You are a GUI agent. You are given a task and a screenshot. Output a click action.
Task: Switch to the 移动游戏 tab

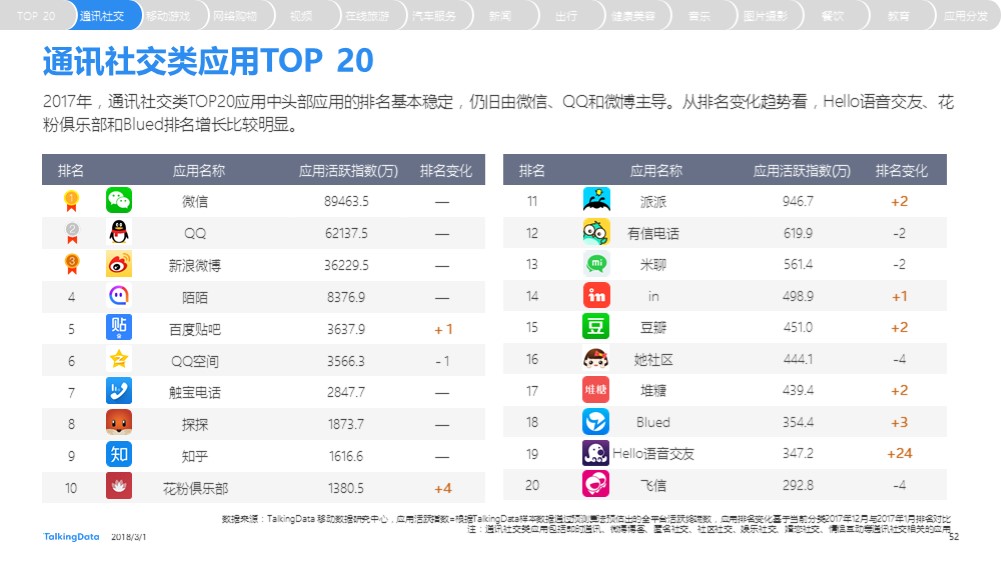point(168,16)
